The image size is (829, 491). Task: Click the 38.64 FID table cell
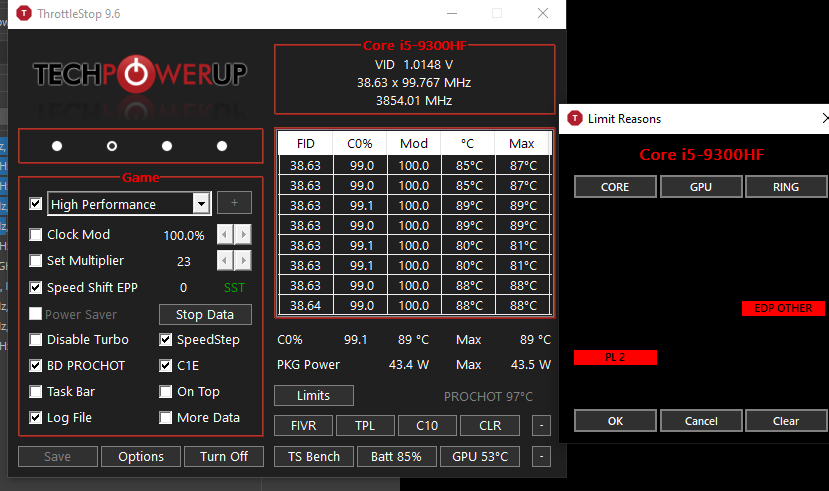point(306,305)
